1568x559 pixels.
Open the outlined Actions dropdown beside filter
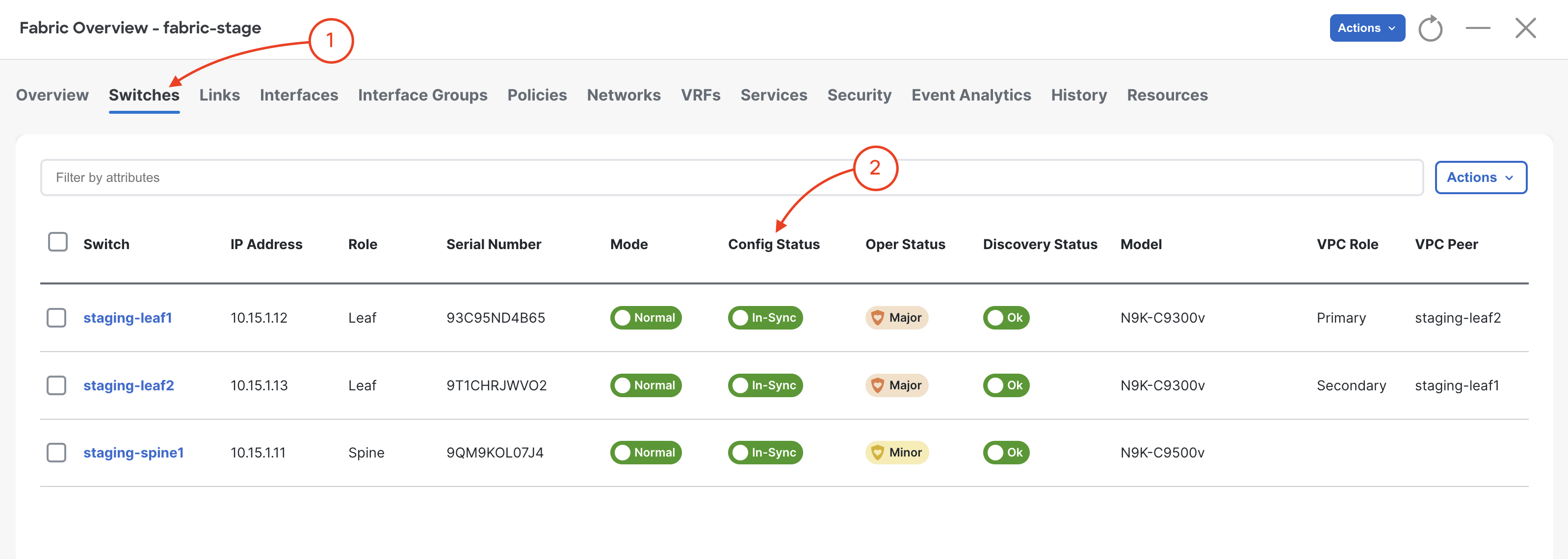tap(1480, 178)
